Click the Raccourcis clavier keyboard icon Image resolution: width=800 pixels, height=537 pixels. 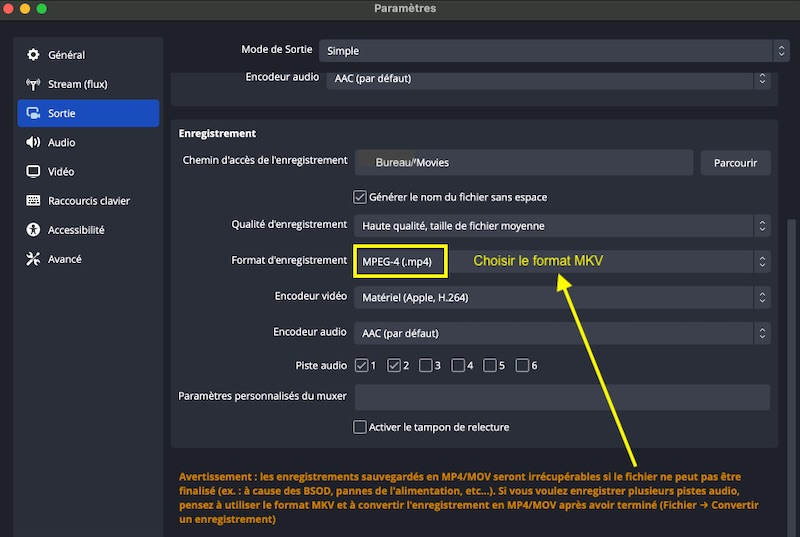coord(33,200)
